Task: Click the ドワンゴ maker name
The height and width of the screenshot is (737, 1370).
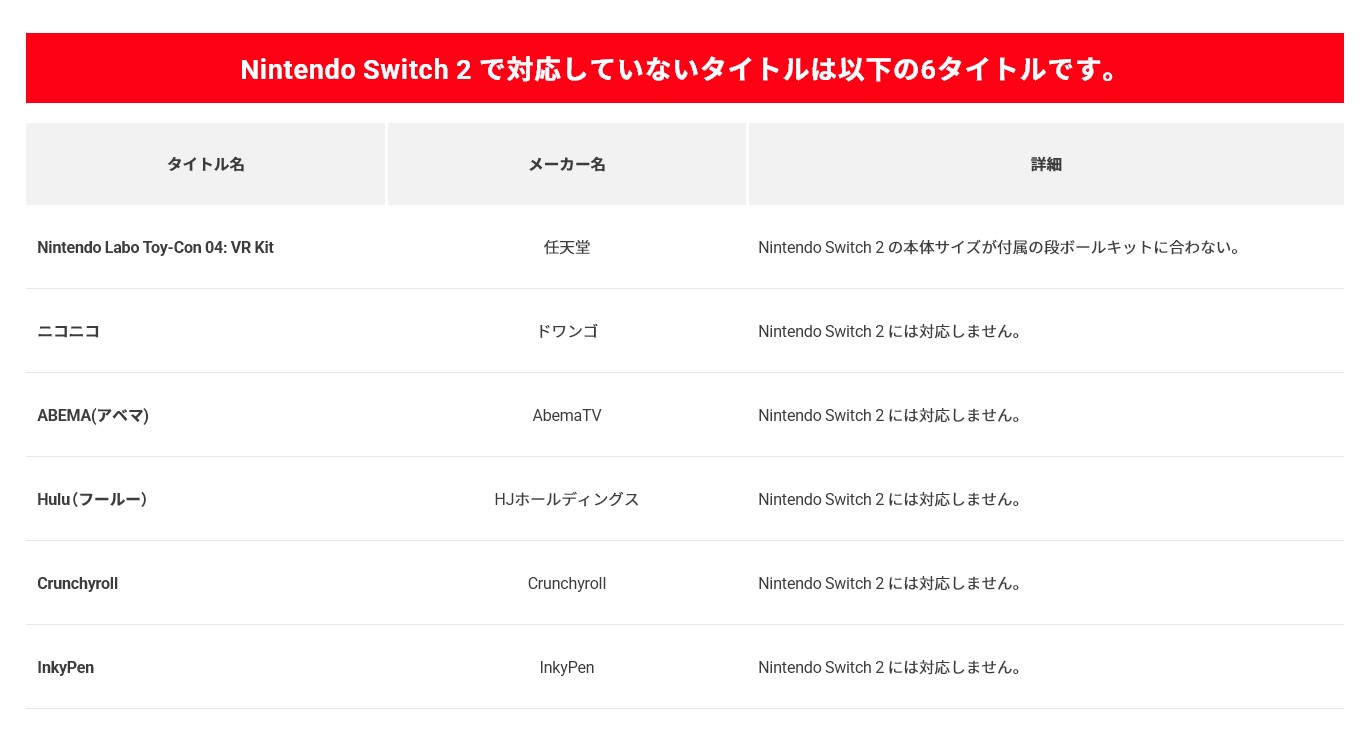Action: (566, 331)
